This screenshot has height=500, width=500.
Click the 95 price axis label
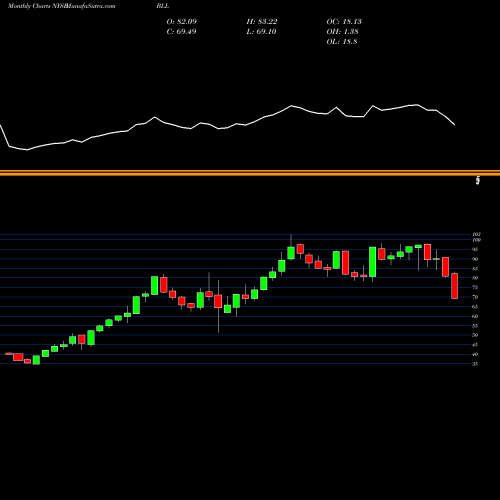coord(475,249)
